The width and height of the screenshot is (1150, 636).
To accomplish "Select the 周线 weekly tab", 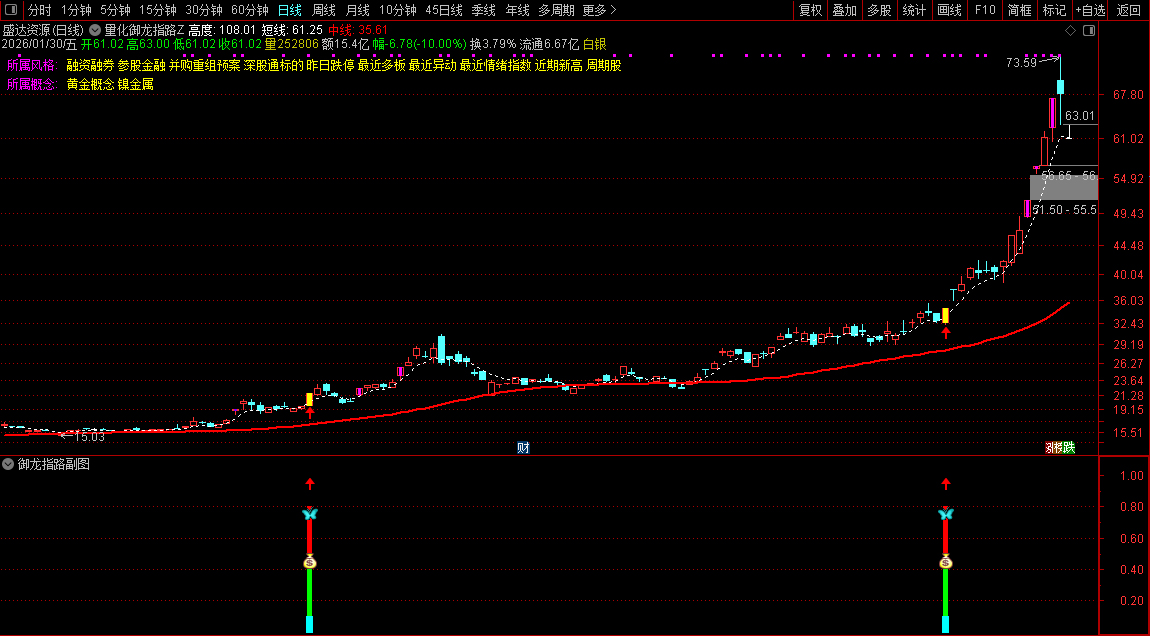I will (x=323, y=10).
